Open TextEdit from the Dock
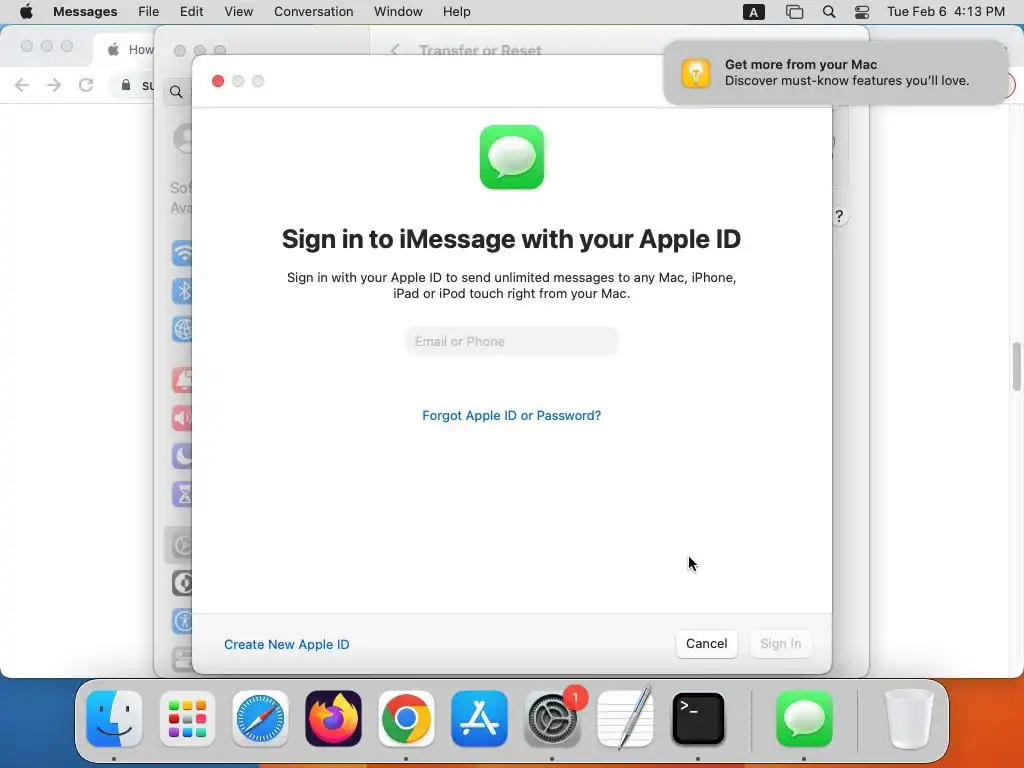The height and width of the screenshot is (768, 1024). [x=626, y=718]
